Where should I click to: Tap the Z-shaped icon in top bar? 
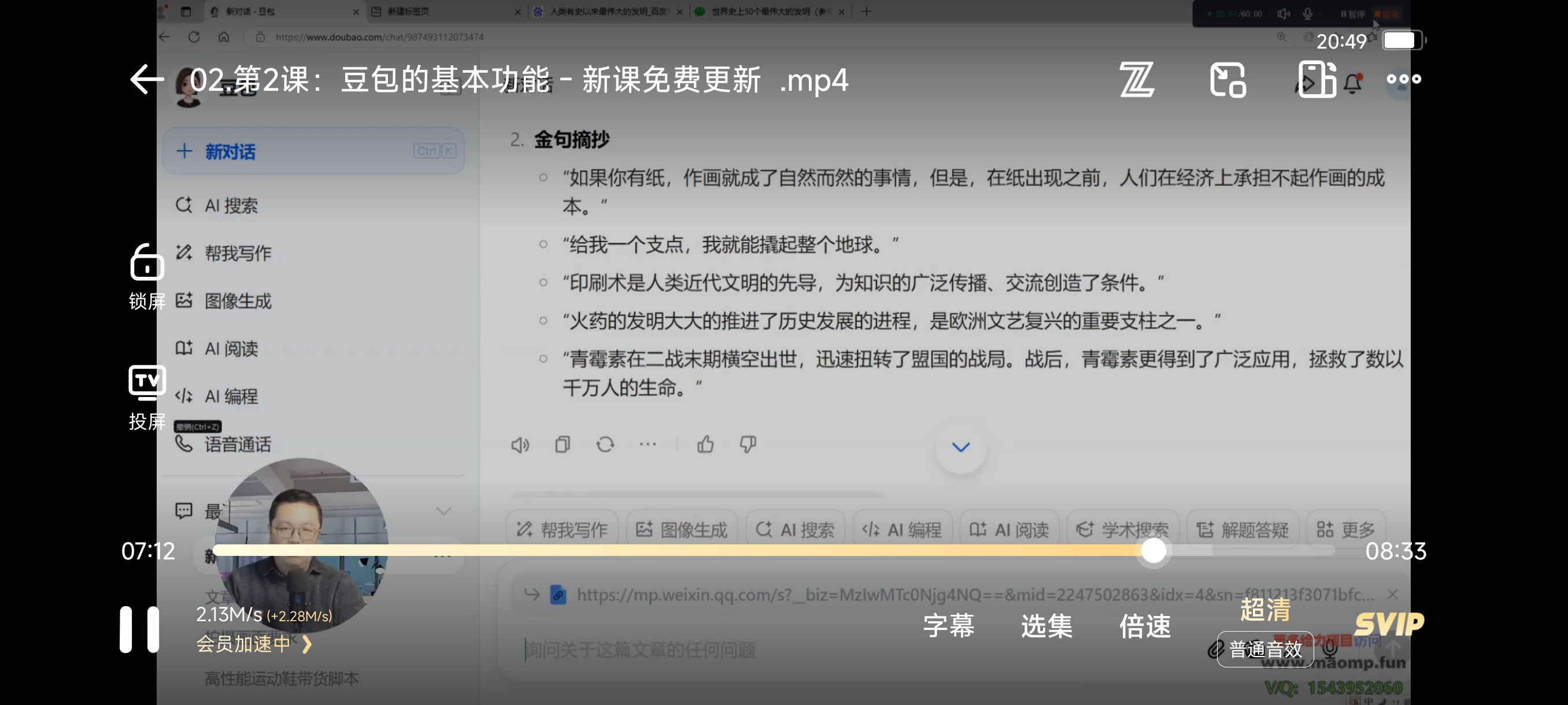[1137, 80]
